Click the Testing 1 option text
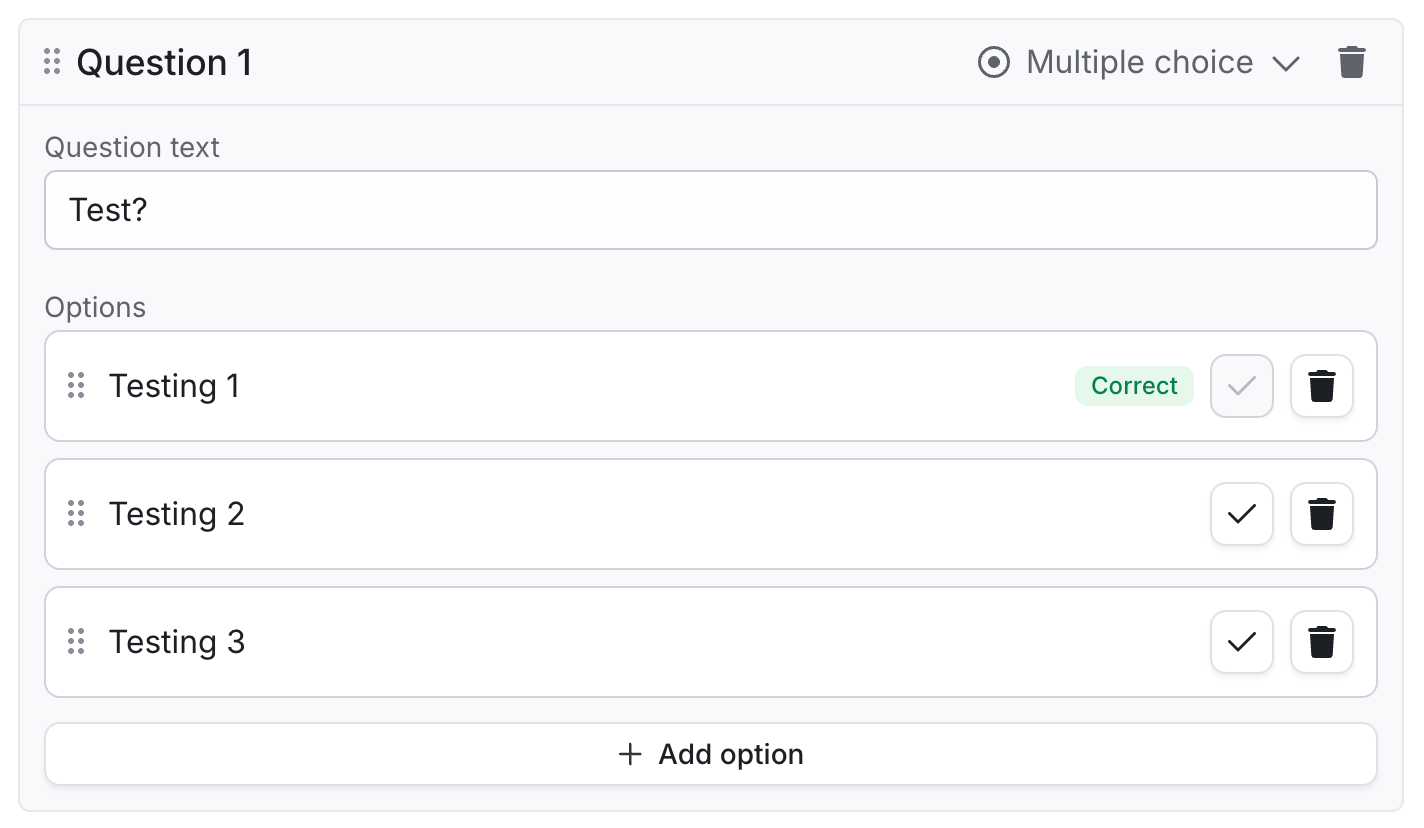 tap(175, 386)
